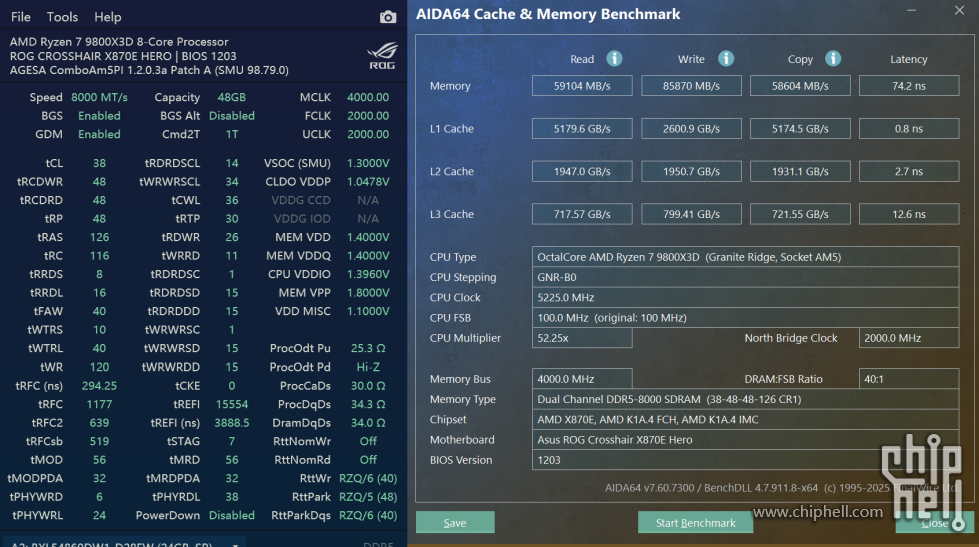This screenshot has width=979, height=547.
Task: Click PowerDown Disabled value
Action: coord(232,515)
